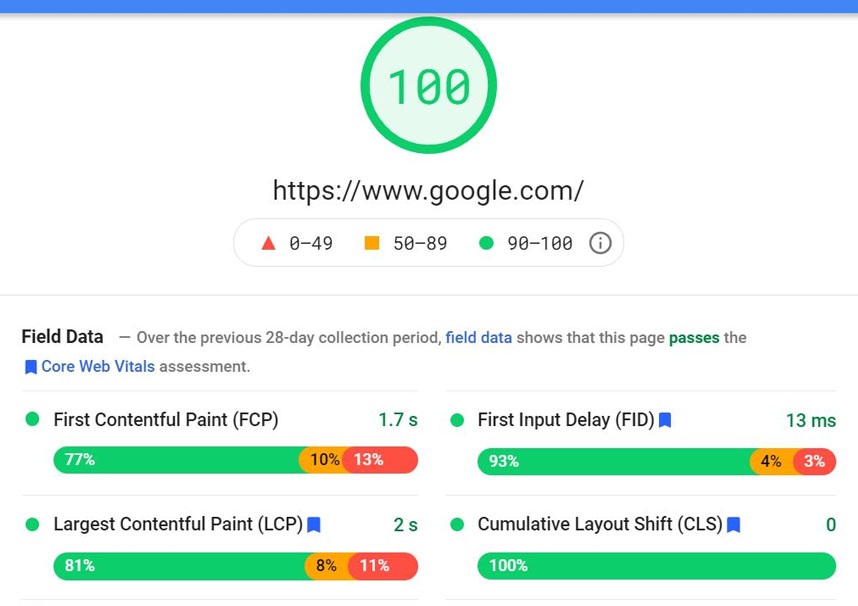Click bookmark icon beside Largest Contentful Paint
The width and height of the screenshot is (858, 606).
[314, 525]
